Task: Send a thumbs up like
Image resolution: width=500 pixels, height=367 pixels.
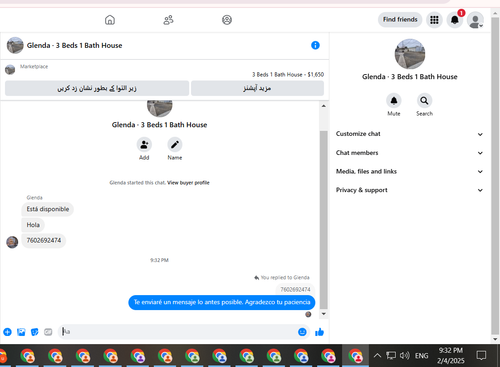Action: coord(319,332)
